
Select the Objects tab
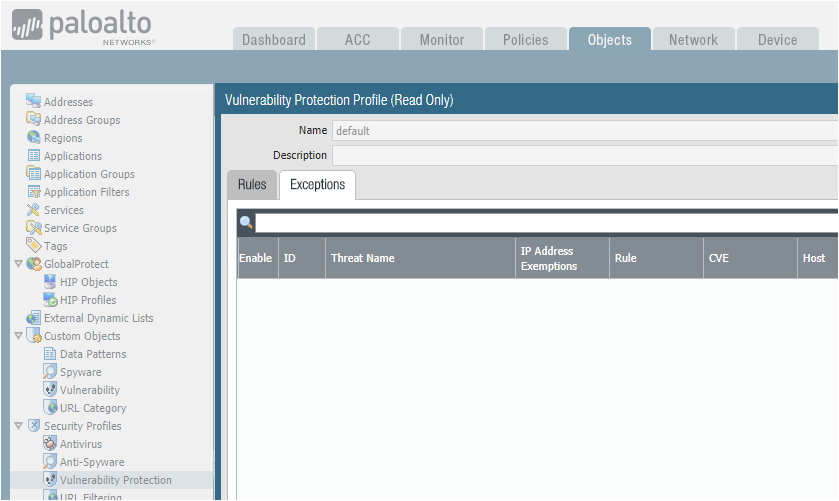point(610,39)
